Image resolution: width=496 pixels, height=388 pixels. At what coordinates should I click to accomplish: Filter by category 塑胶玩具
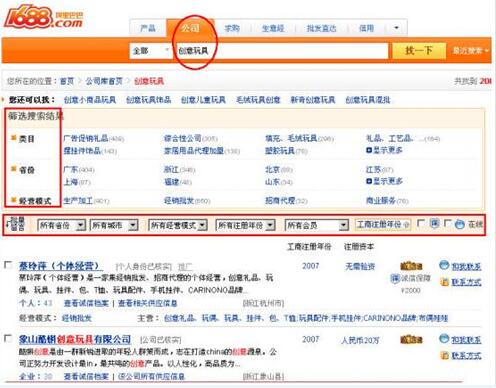point(280,151)
